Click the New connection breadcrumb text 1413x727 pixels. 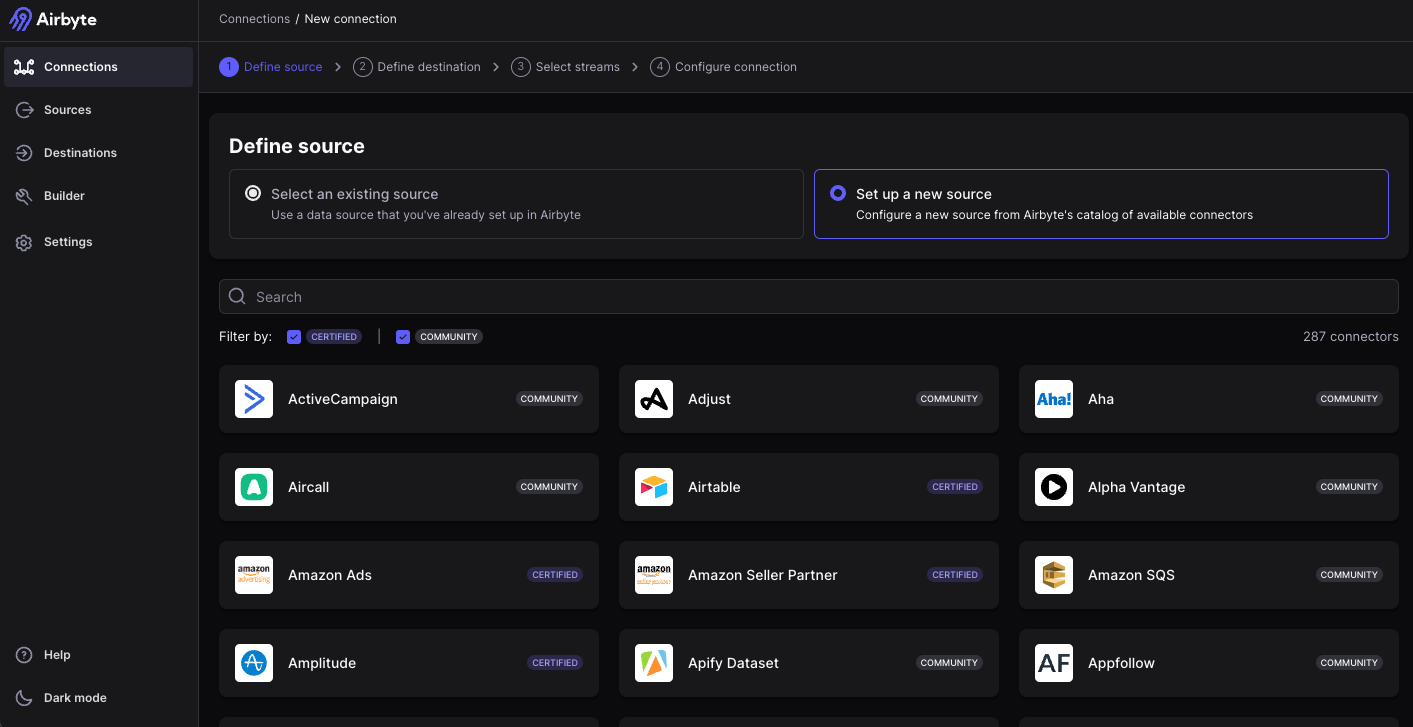tap(350, 19)
